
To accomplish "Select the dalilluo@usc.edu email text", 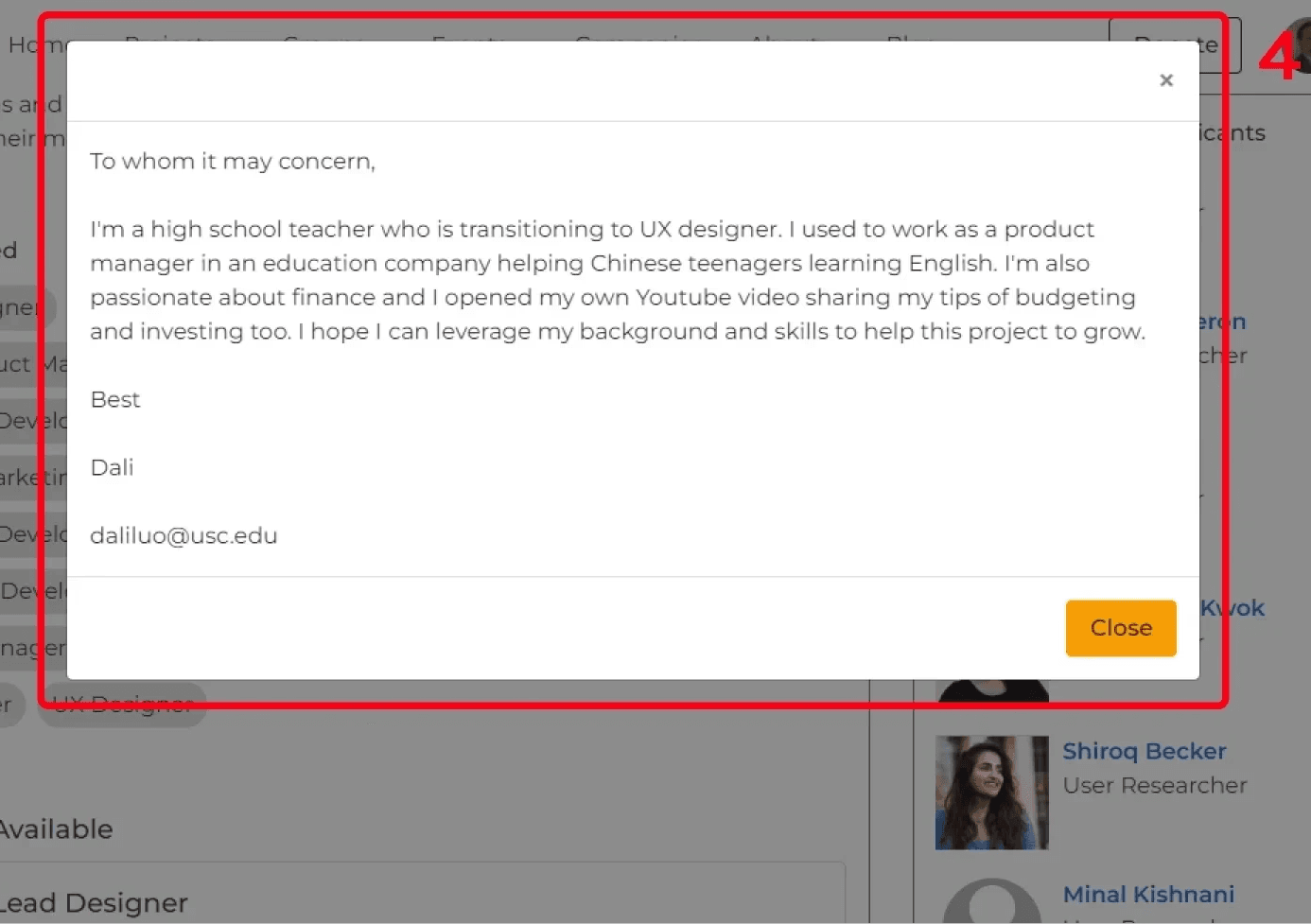I will click(184, 535).
